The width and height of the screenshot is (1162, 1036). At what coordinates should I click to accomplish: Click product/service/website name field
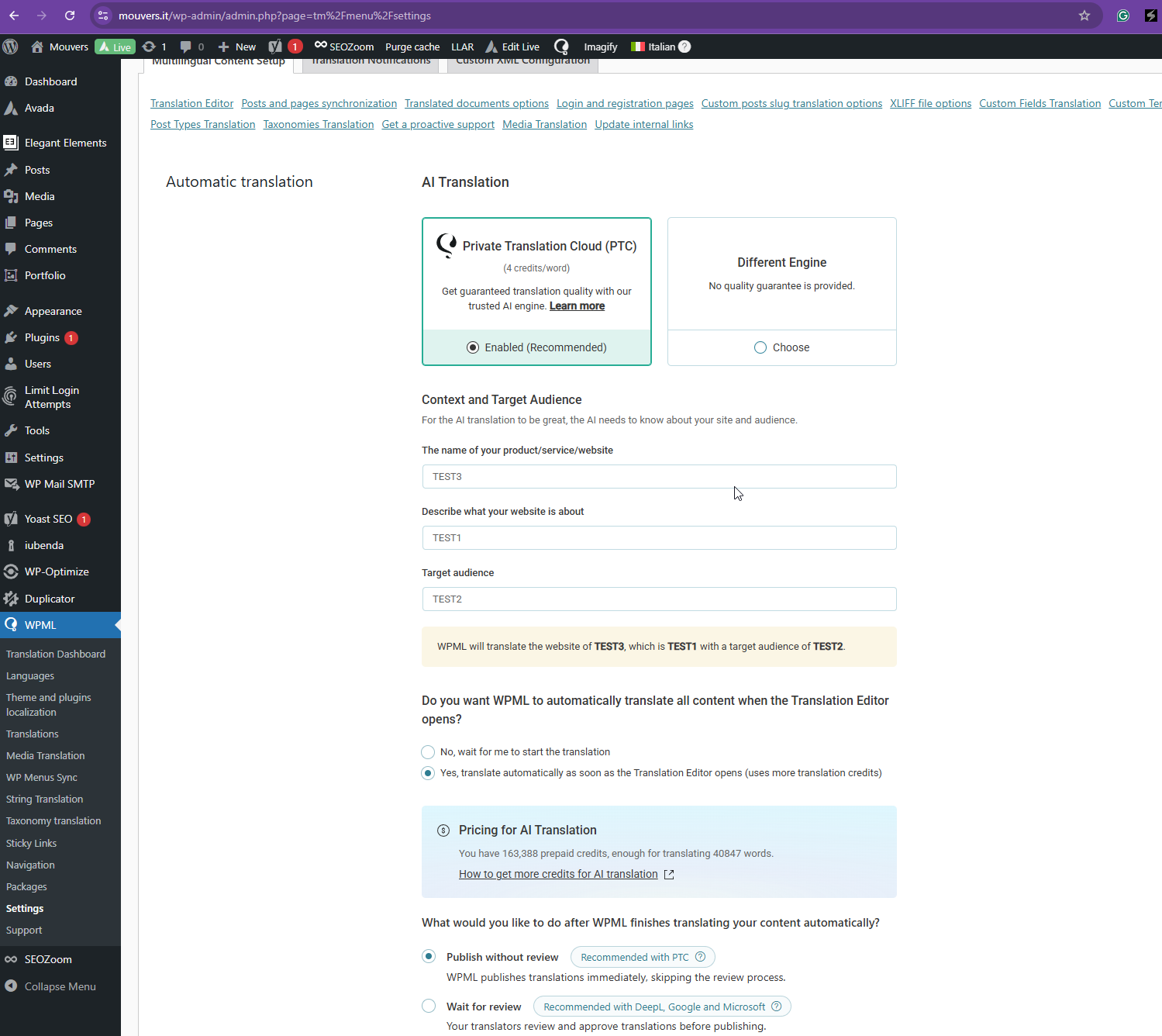[659, 477]
